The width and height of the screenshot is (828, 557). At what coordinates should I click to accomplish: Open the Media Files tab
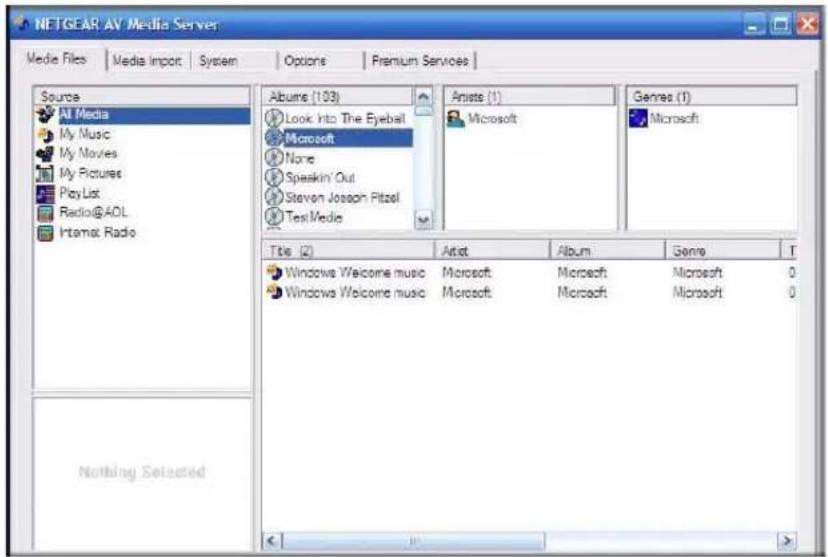coord(57,59)
